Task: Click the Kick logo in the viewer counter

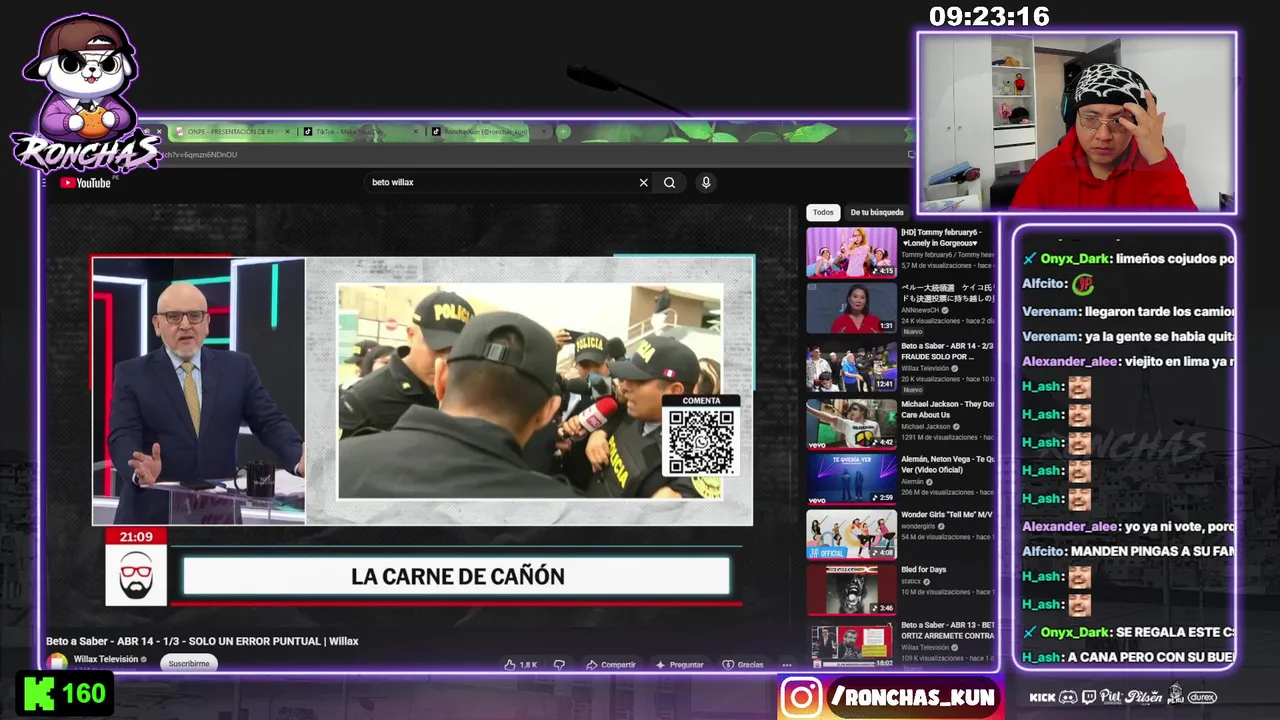Action: (x=39, y=694)
